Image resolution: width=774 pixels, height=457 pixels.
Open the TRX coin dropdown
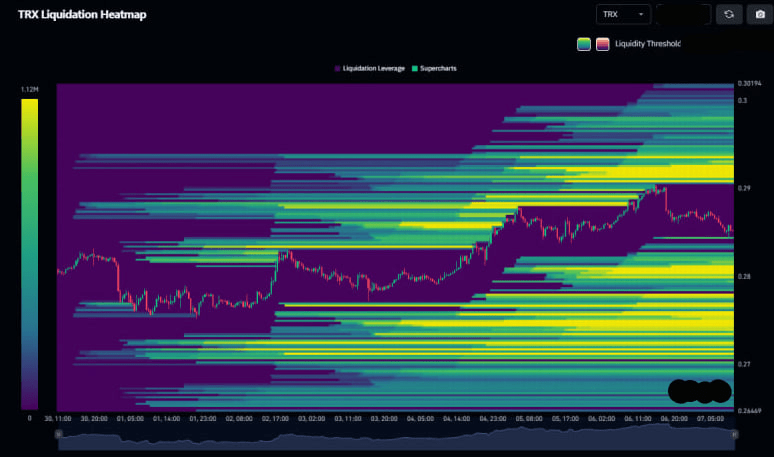(623, 14)
